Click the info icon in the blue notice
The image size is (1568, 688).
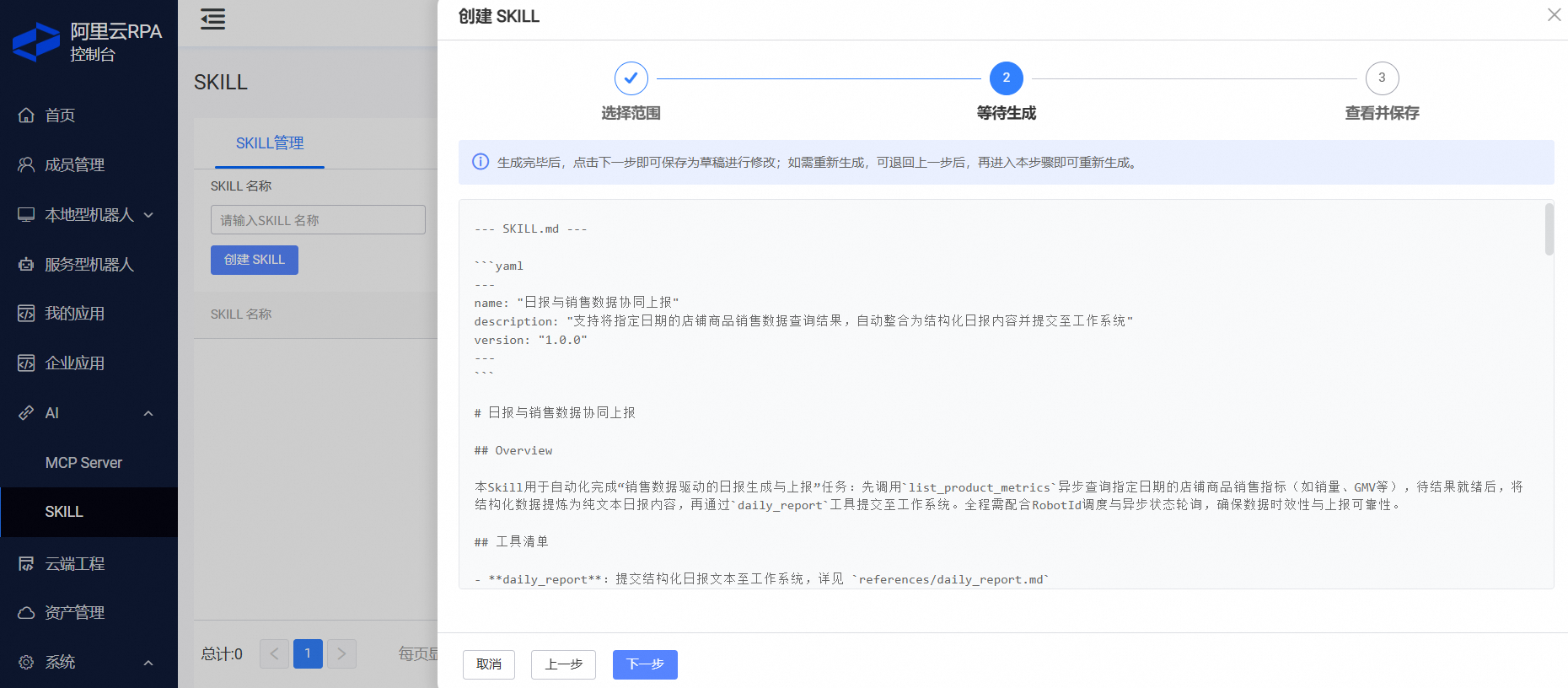[481, 162]
